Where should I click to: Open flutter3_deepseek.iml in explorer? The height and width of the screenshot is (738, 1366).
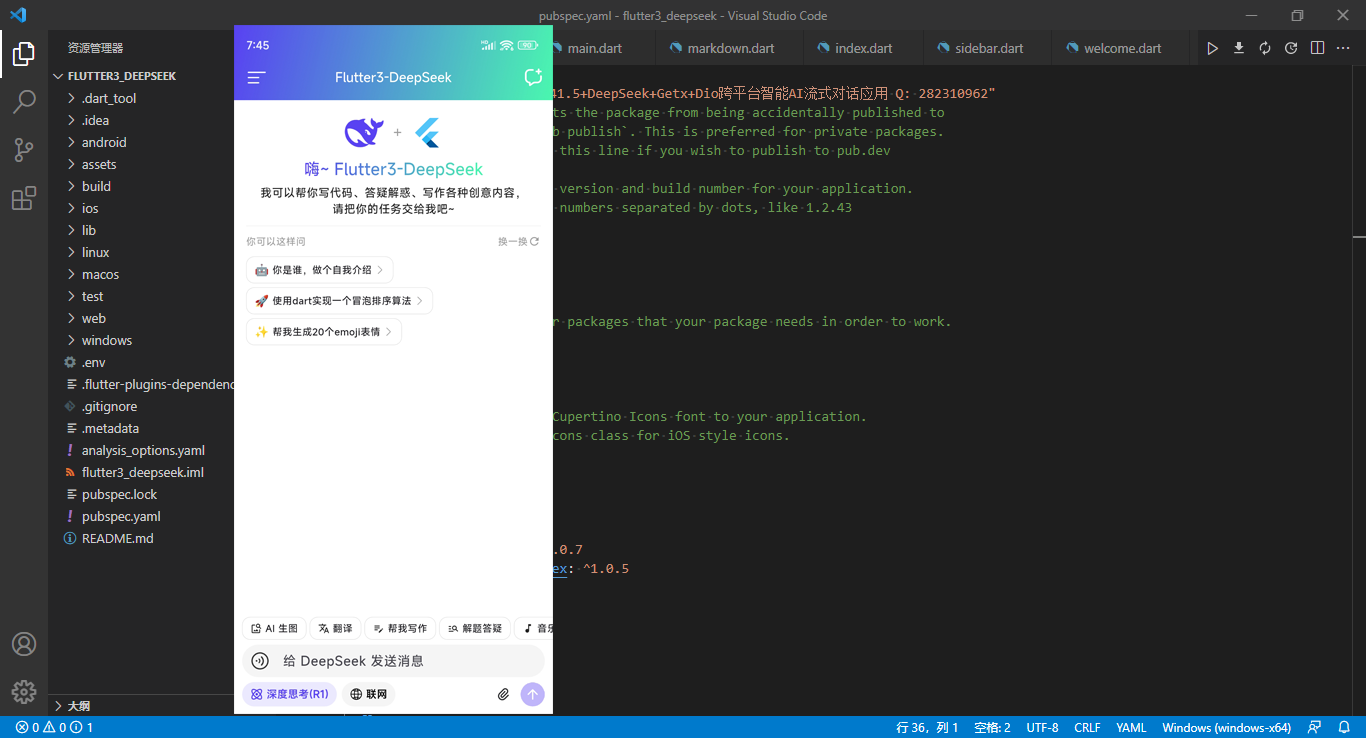coord(141,472)
